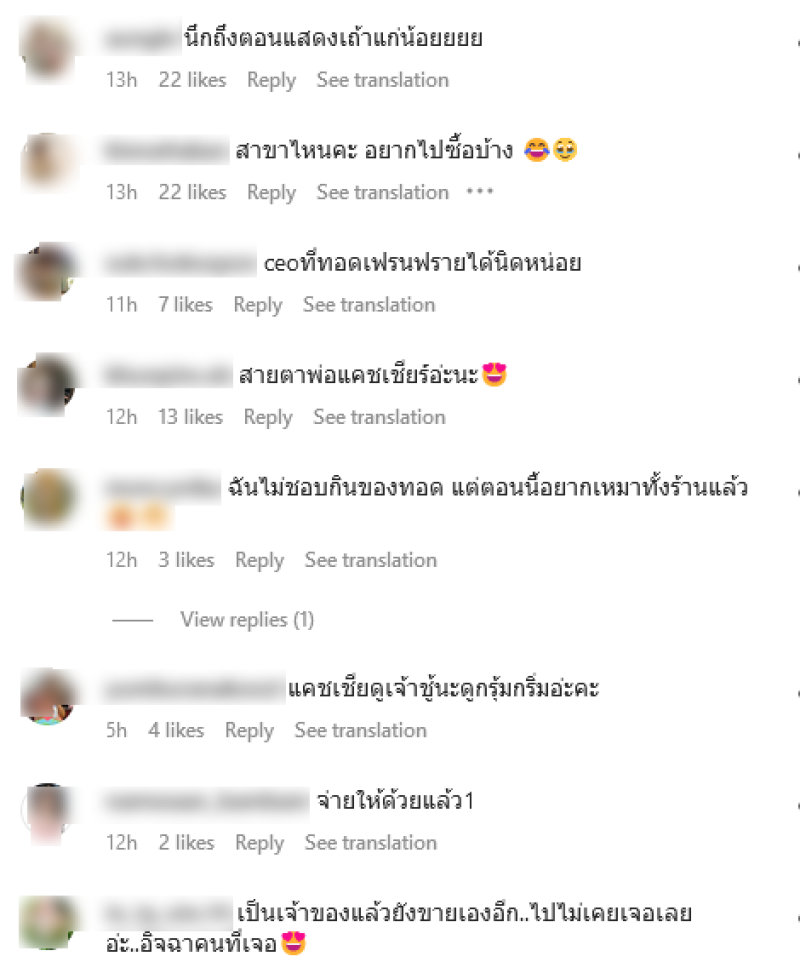The image size is (800, 962).
Task: See translation of the 11h comment
Action: (369, 304)
